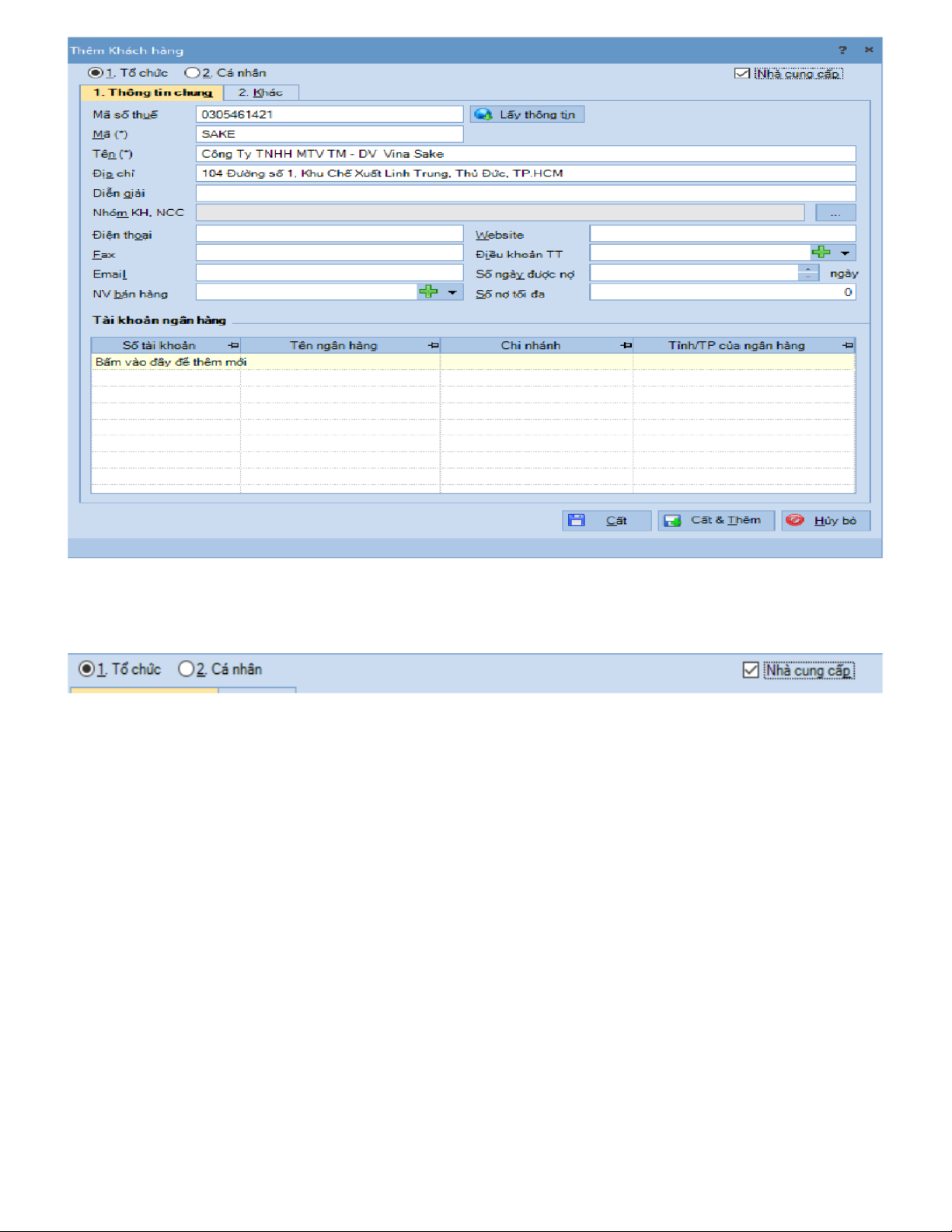Image resolution: width=952 pixels, height=1232 pixels.
Task: Pin the Số tài khoản column
Action: pyautogui.click(x=232, y=345)
